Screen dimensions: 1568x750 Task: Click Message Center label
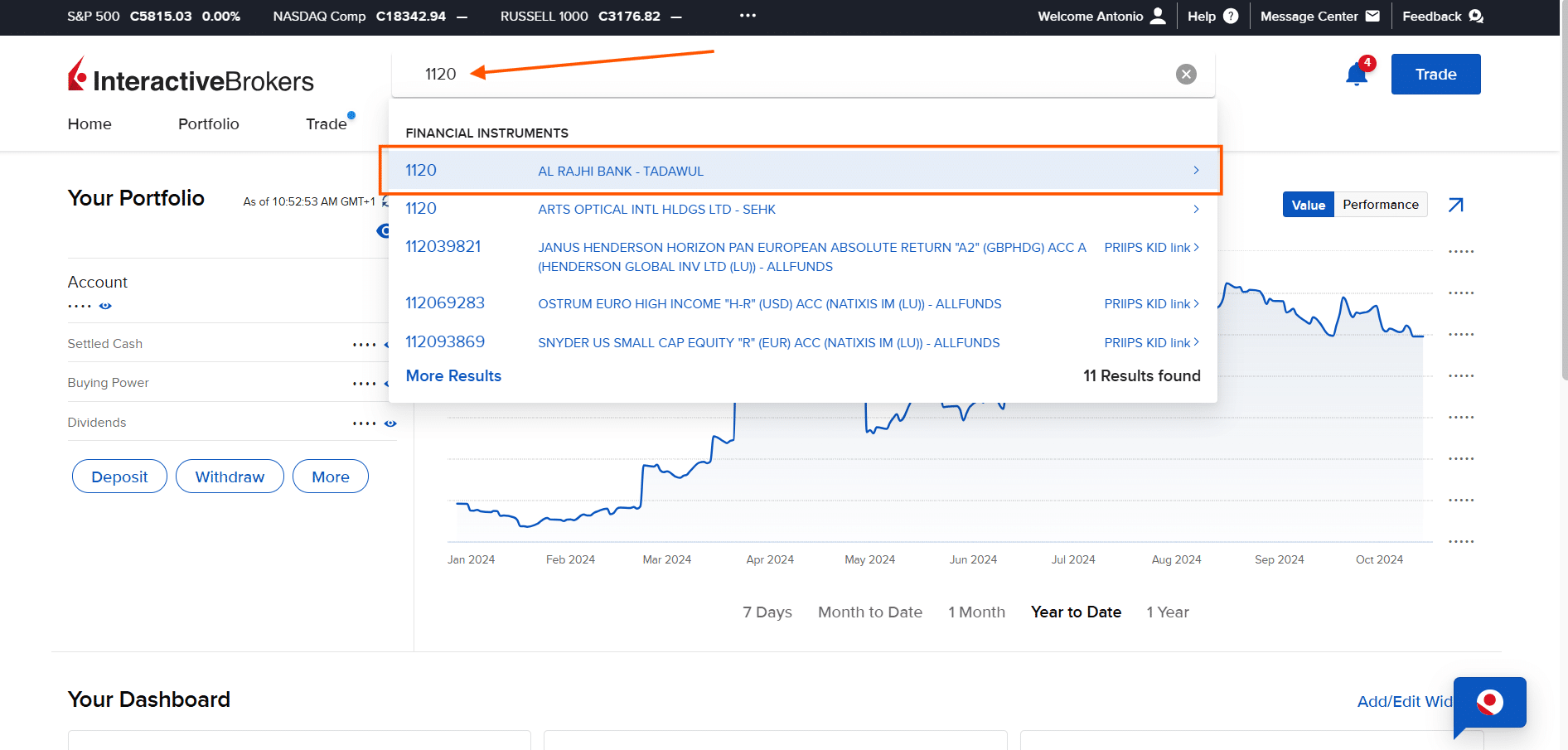pos(1309,16)
